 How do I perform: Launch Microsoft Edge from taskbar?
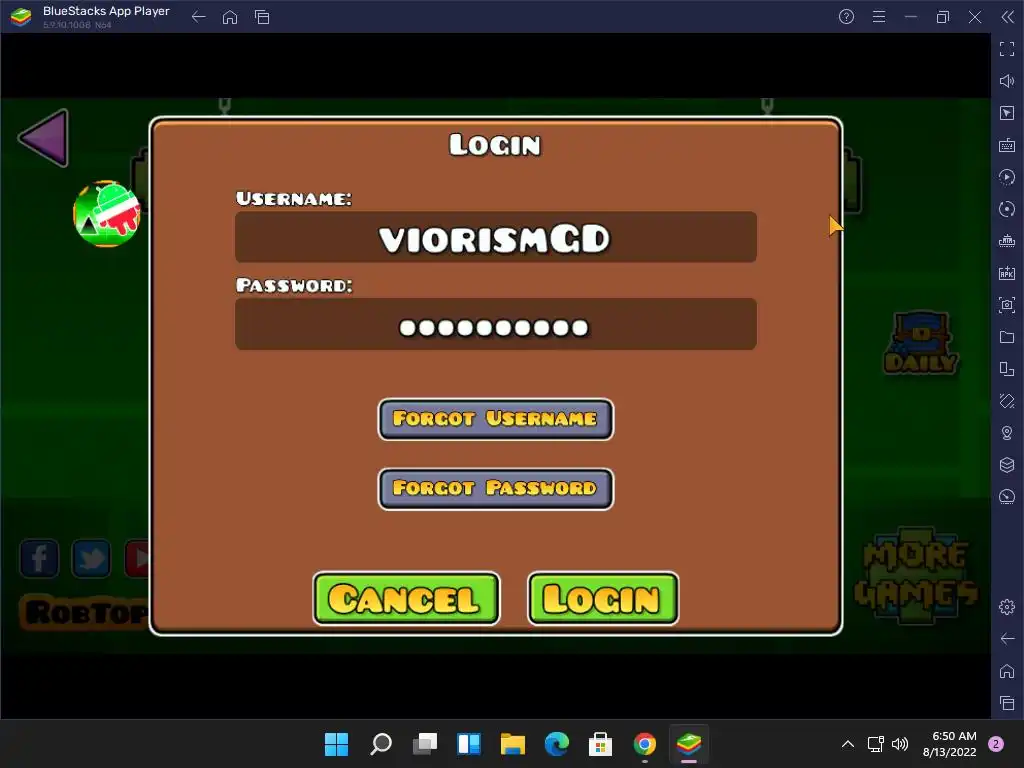click(557, 744)
